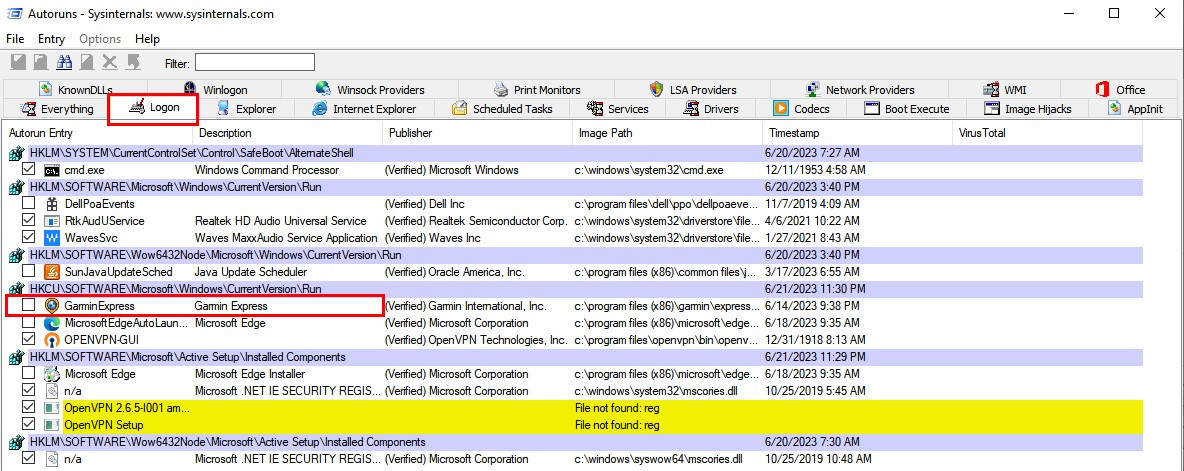Click the binoculars Find icon in toolbar

pyautogui.click(x=64, y=62)
